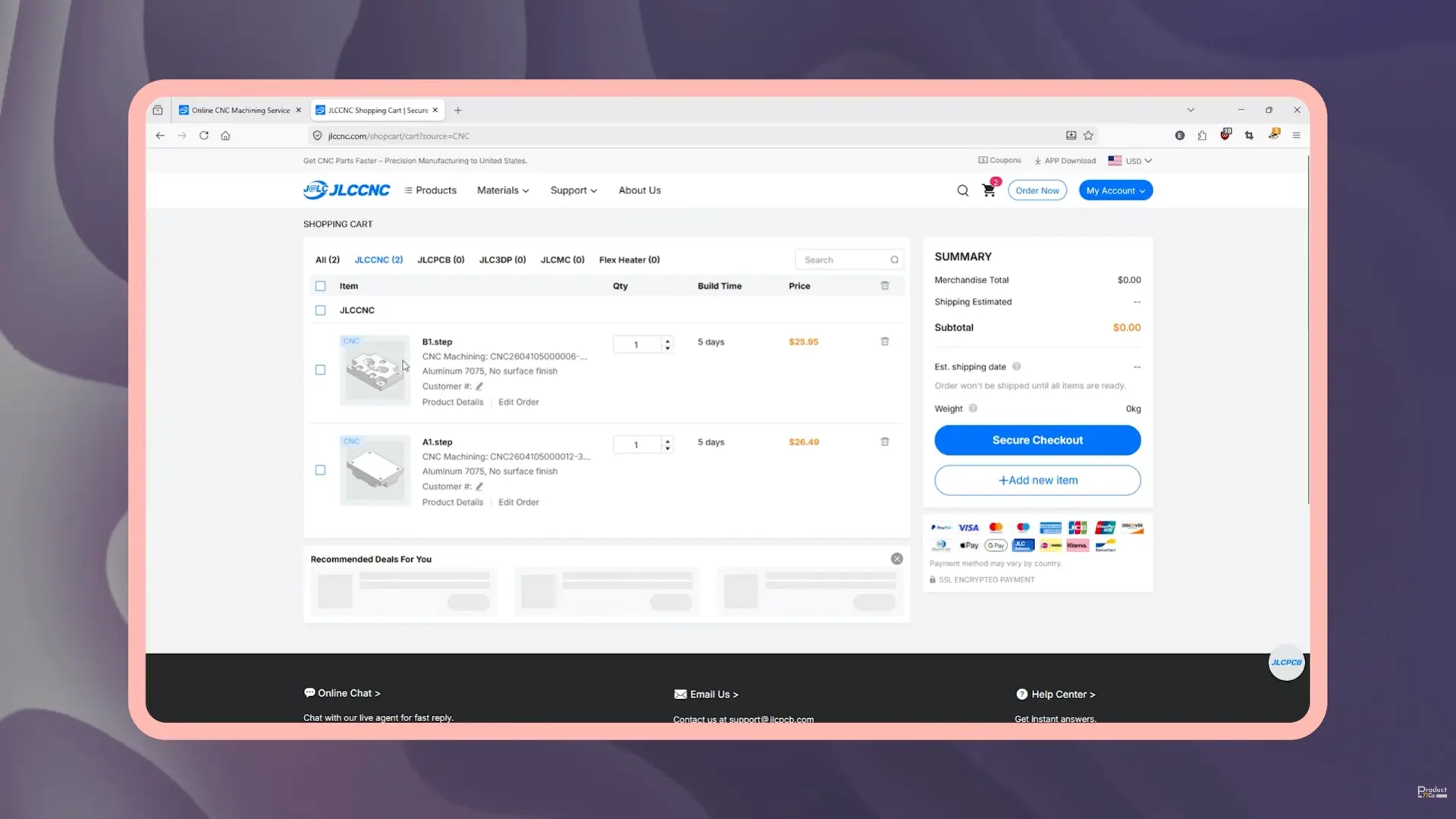
Task: Bookmark page with star icon
Action: tap(1088, 136)
